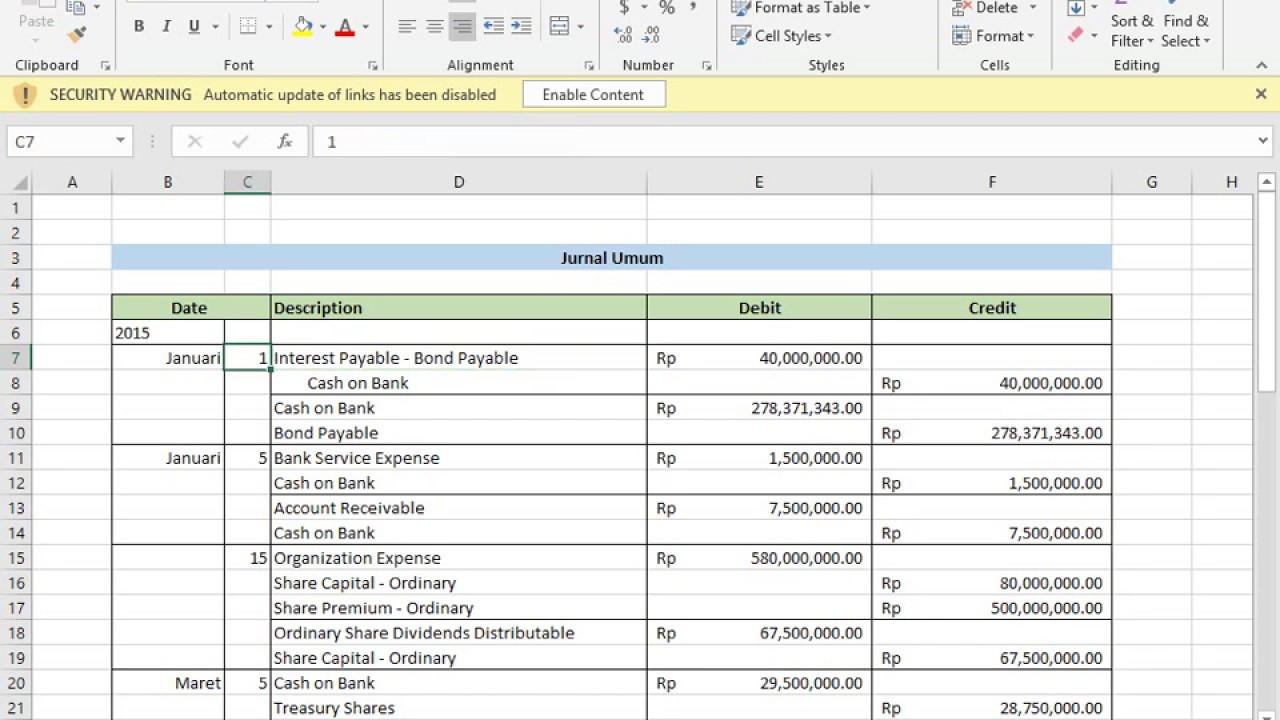The image size is (1280, 720).
Task: Open the Name Box dropdown arrow
Action: point(120,142)
